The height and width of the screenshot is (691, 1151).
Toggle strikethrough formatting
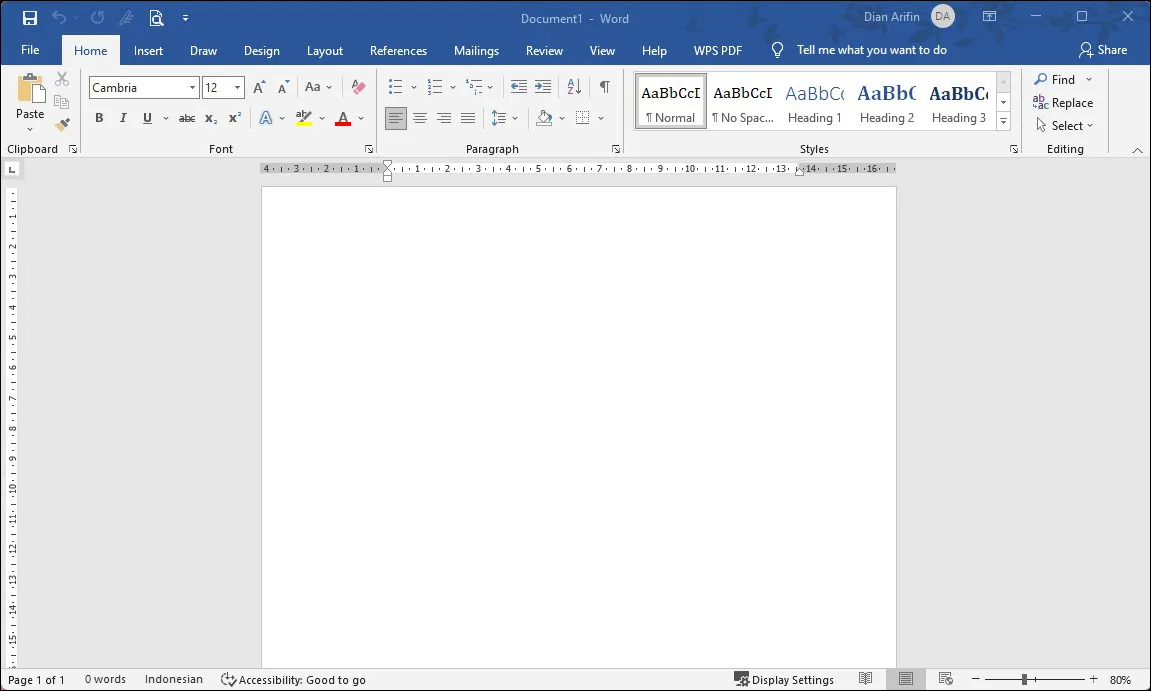pos(186,118)
